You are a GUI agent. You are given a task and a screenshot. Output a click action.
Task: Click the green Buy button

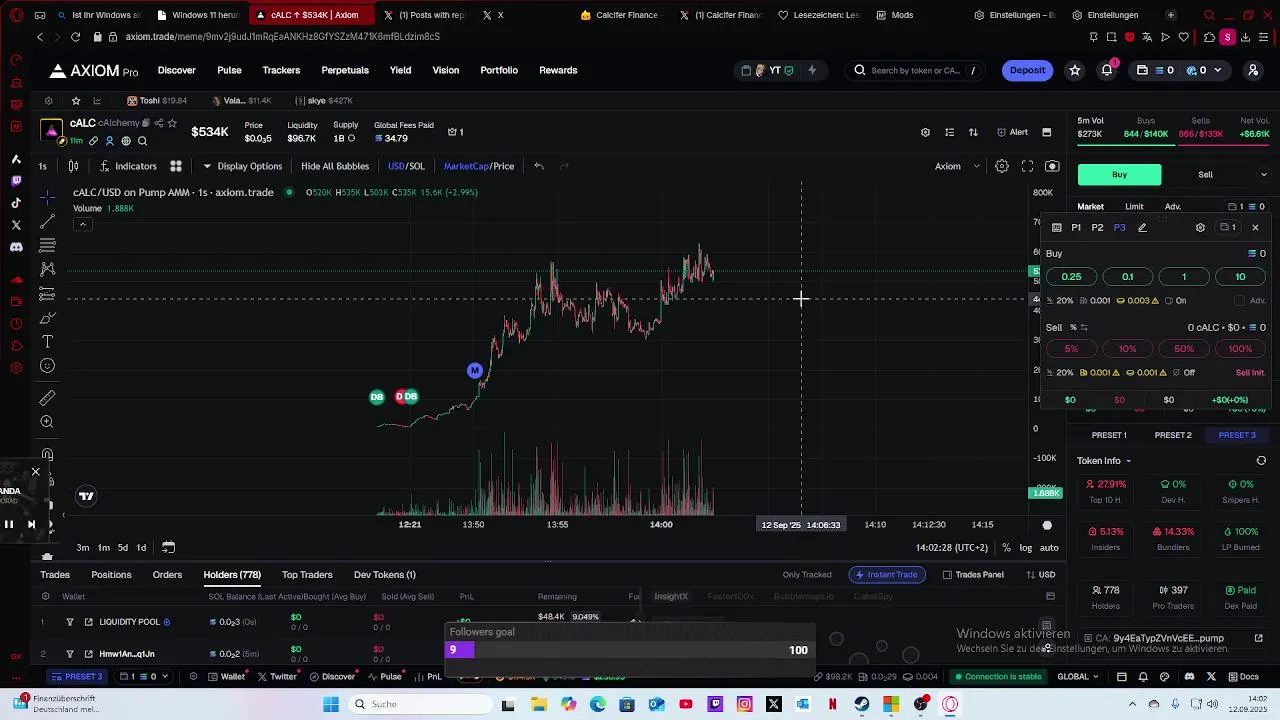(1120, 175)
